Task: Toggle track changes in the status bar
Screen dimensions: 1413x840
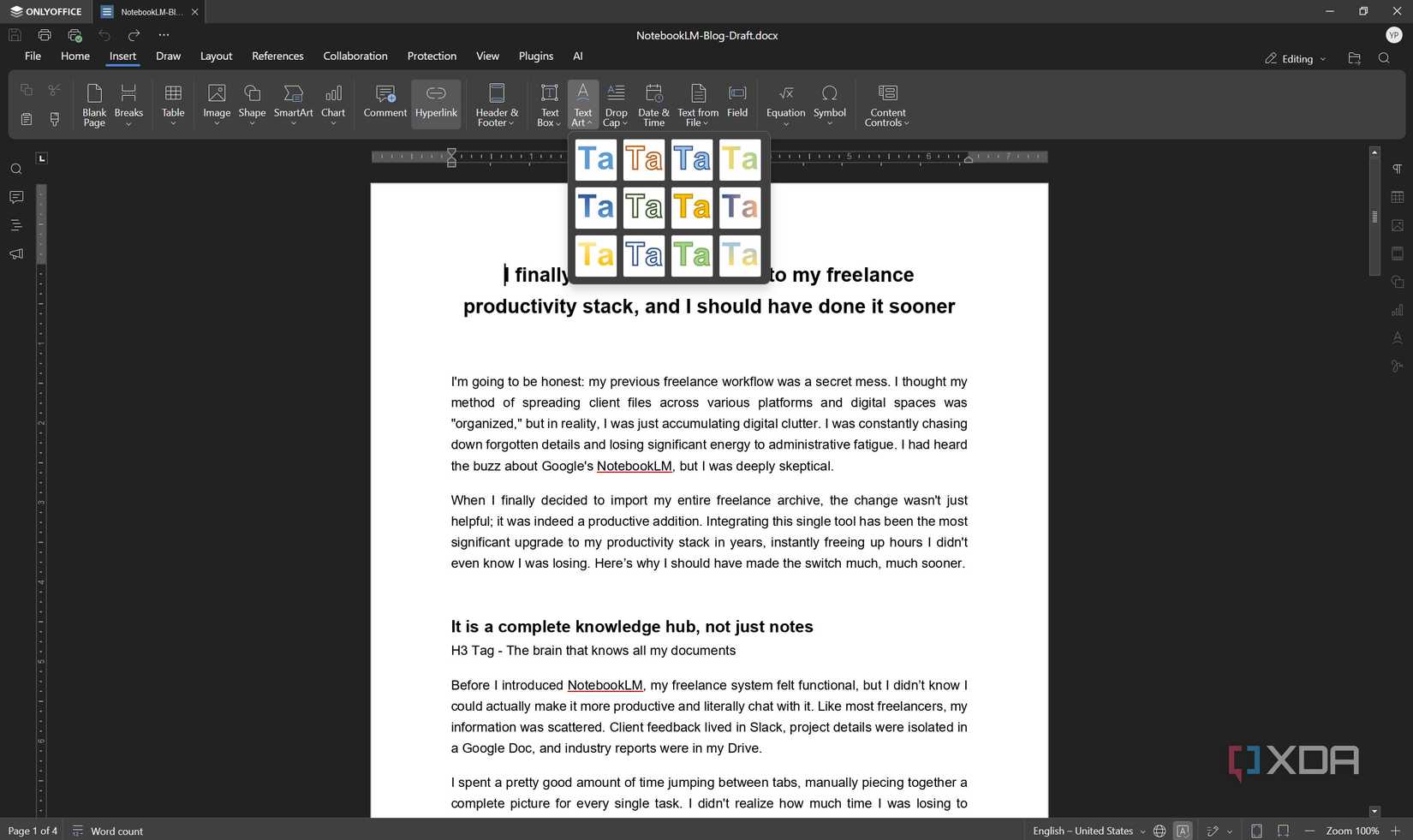Action: (x=1212, y=831)
